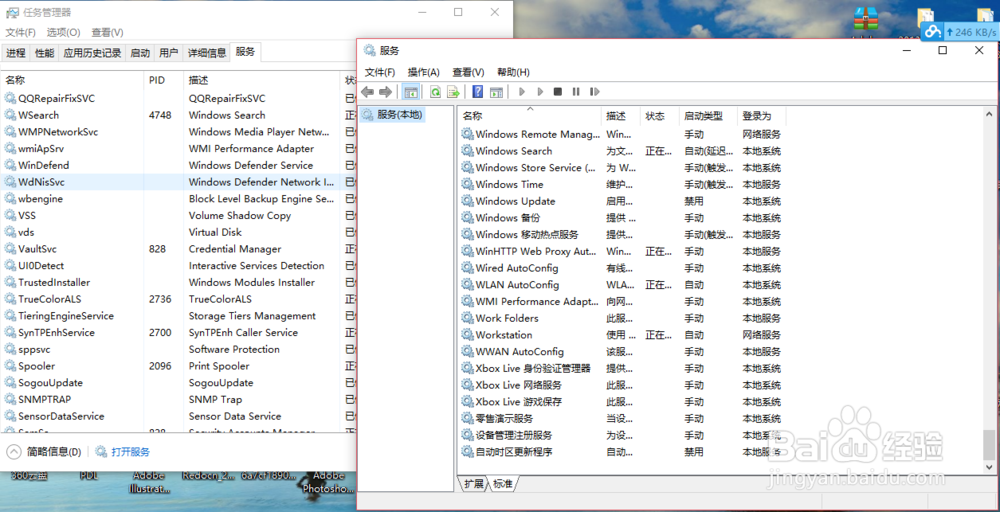Select Windows Search row in Services list
1000x512 pixels.
tap(622, 151)
